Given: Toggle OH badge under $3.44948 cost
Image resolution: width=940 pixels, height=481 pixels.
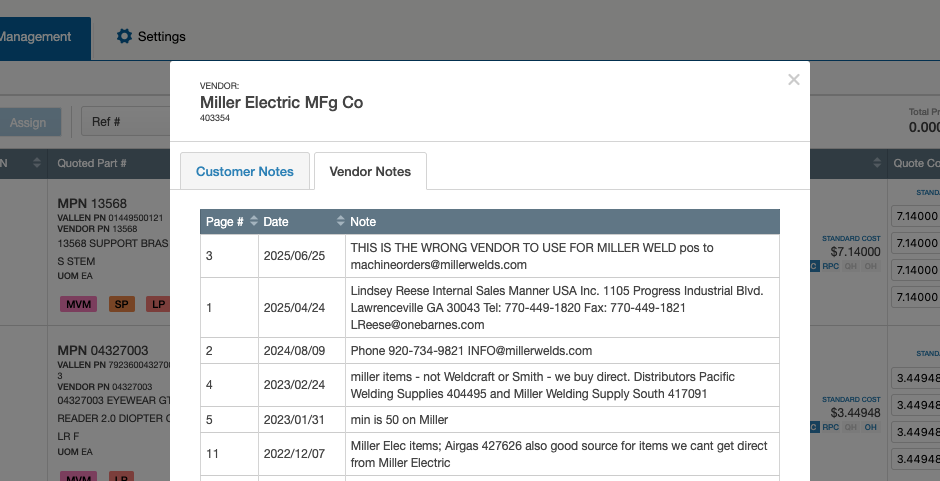Looking at the screenshot, I should (871, 427).
